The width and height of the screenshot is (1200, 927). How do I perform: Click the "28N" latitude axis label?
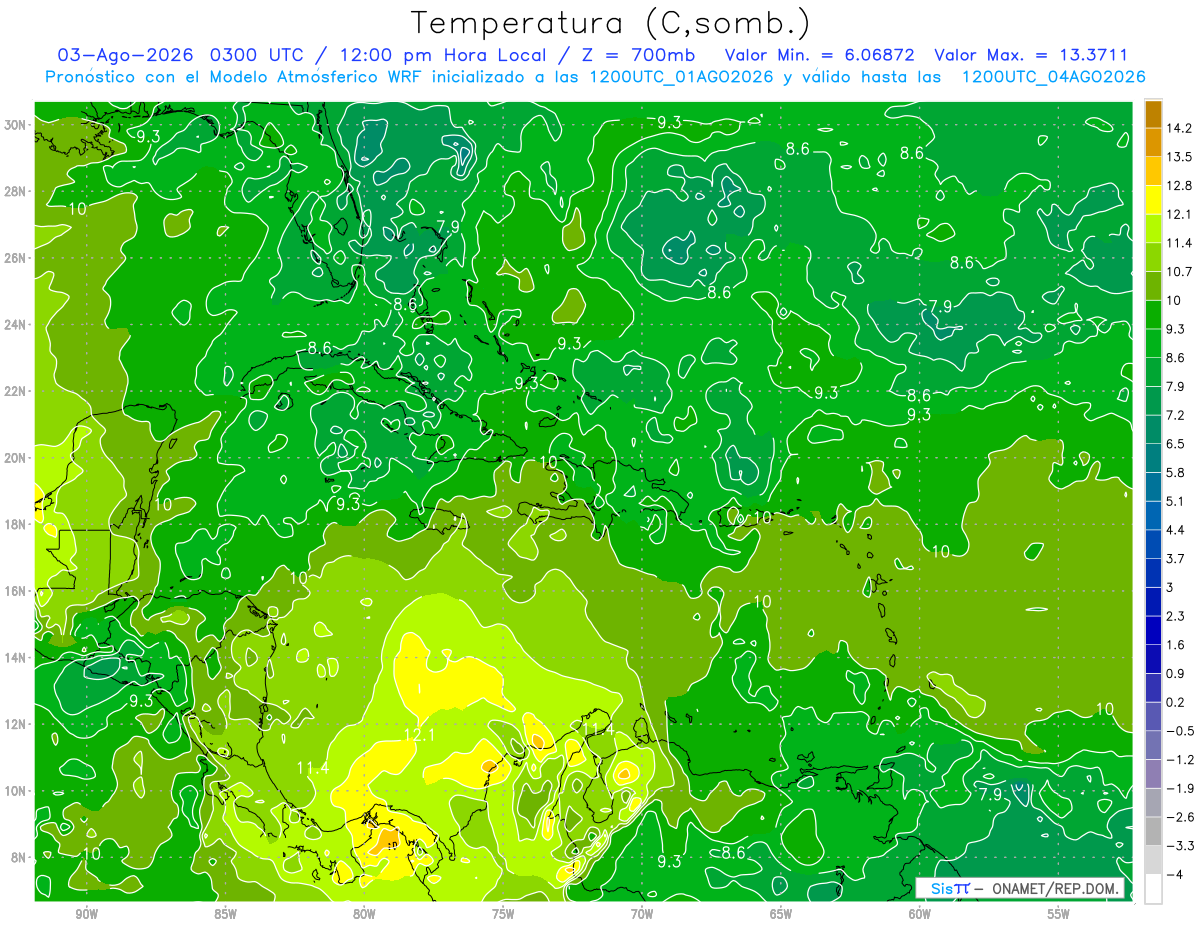(16, 191)
